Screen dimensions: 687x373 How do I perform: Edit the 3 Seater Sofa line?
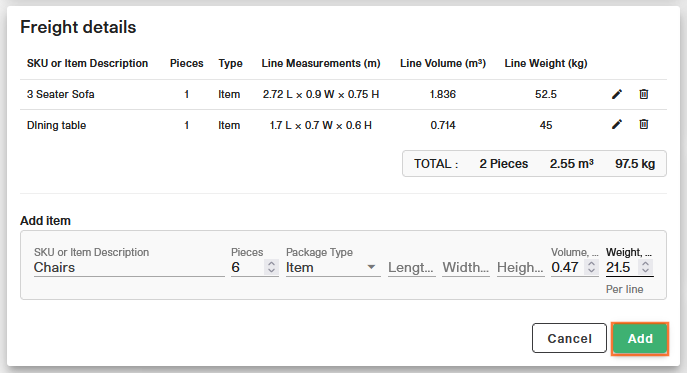coord(616,94)
